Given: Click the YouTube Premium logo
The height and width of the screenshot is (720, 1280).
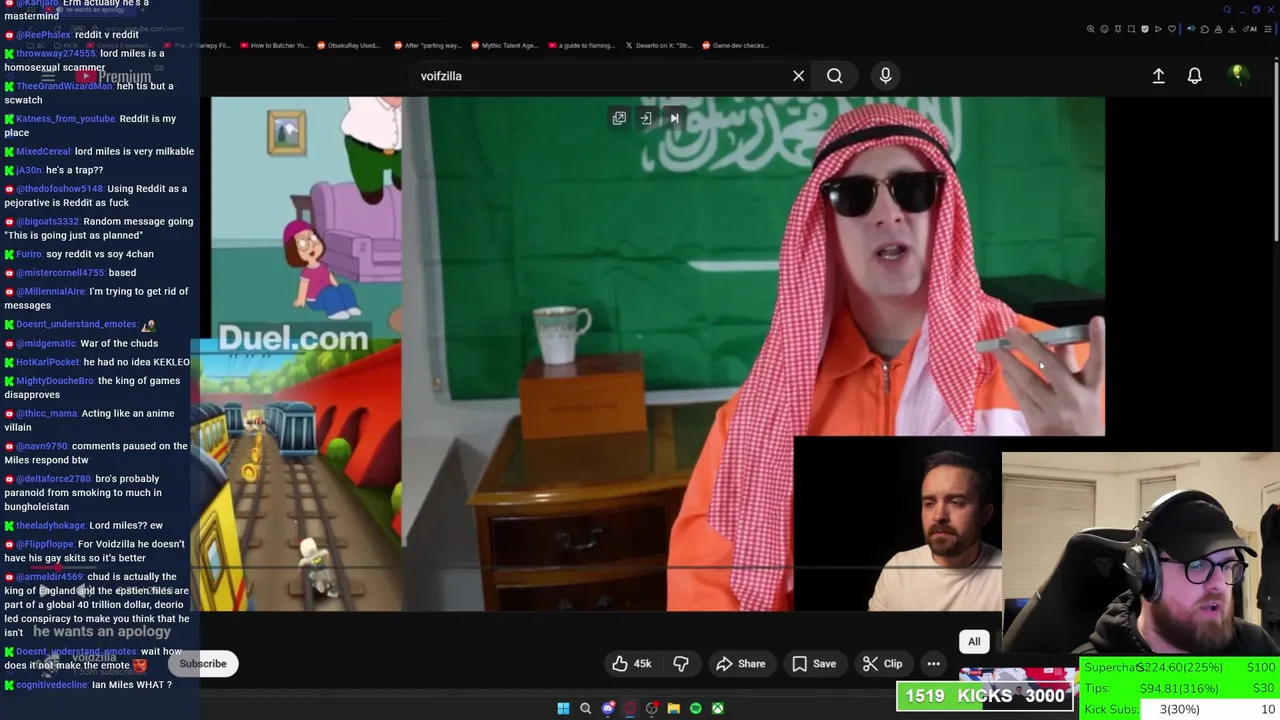Looking at the screenshot, I should [112, 76].
